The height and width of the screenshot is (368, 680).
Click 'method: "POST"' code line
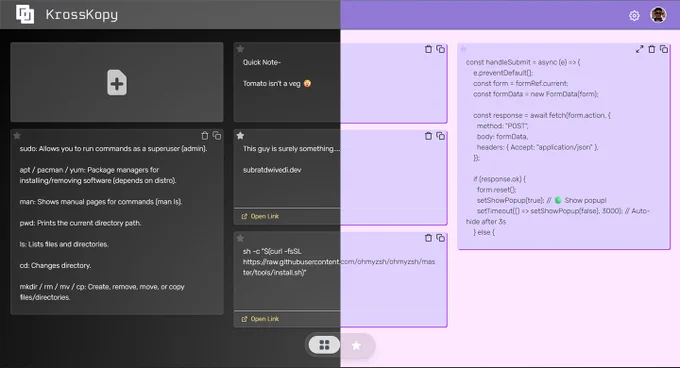tap(502, 126)
